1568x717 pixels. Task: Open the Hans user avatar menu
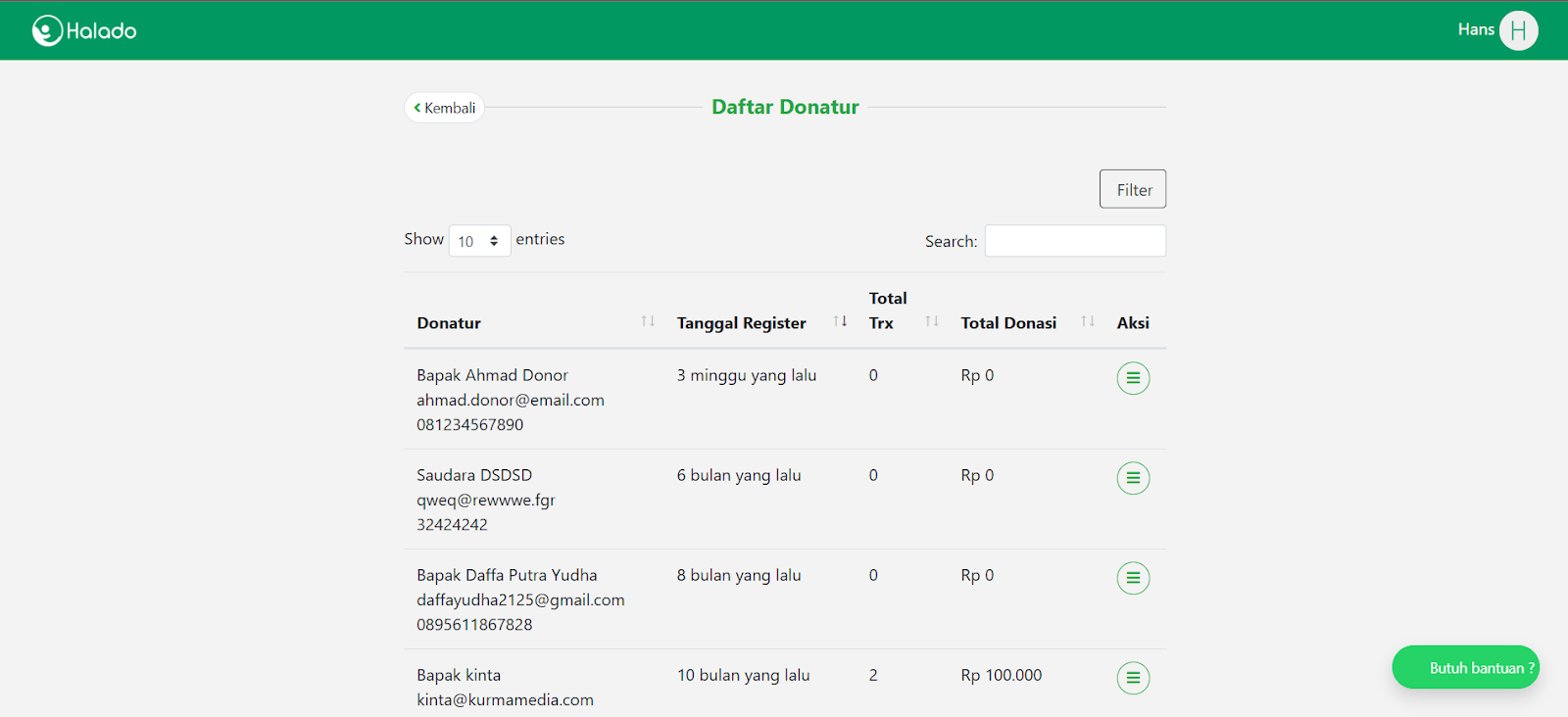[x=1518, y=30]
